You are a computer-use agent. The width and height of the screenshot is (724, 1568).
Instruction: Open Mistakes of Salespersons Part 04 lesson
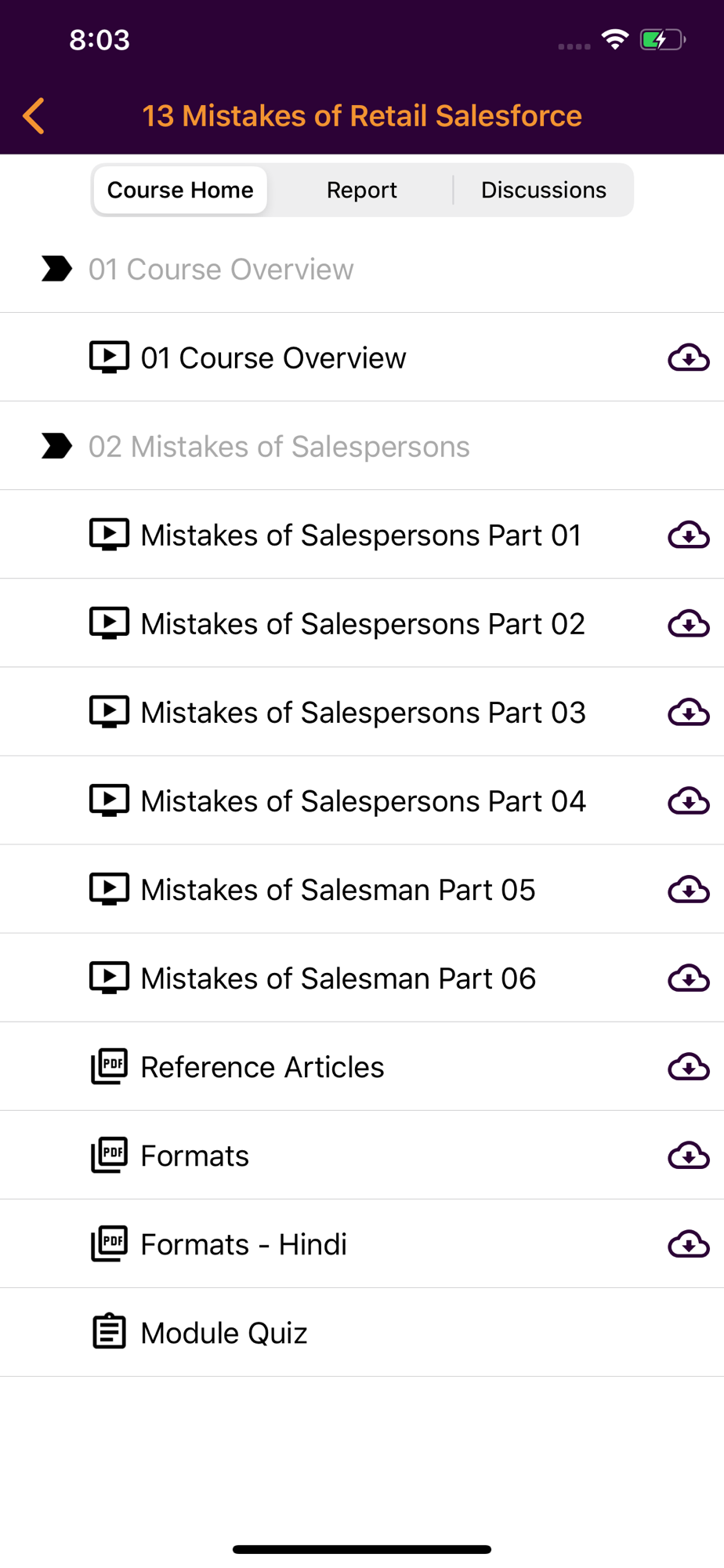click(362, 800)
